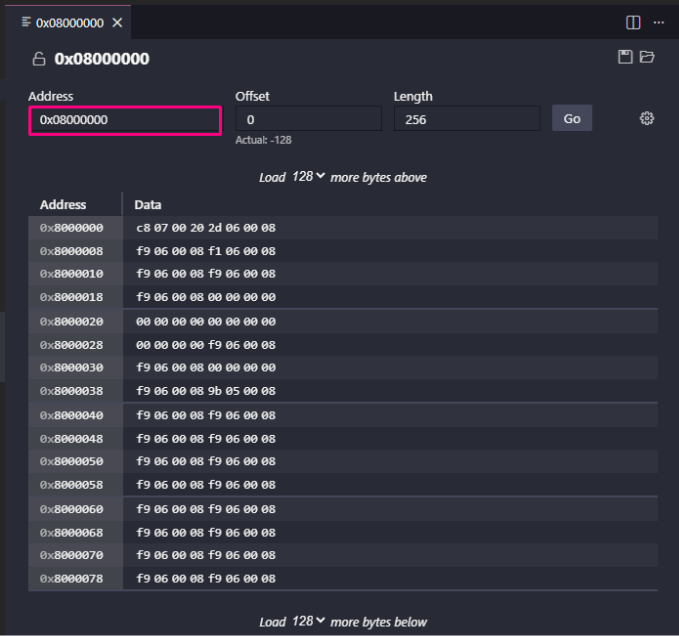Click 'Load' more bytes above link
Viewport: 679px width, 636px height.
(272, 178)
